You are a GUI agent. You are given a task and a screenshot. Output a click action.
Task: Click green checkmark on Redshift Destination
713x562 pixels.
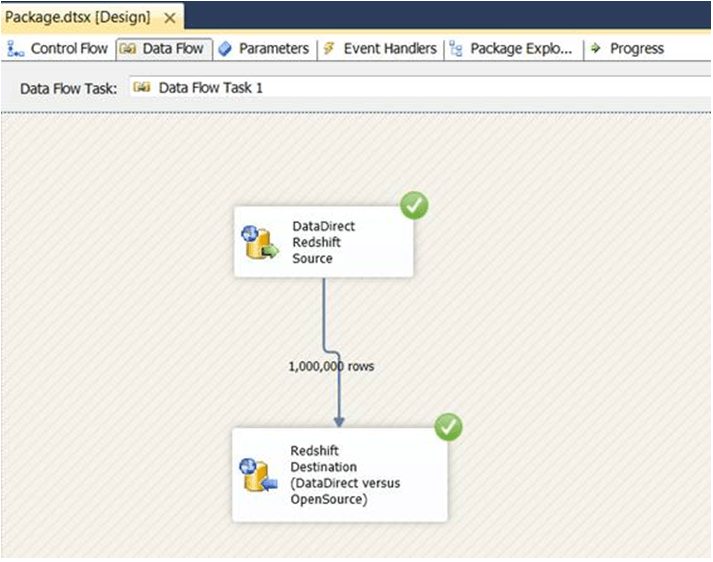(x=448, y=427)
